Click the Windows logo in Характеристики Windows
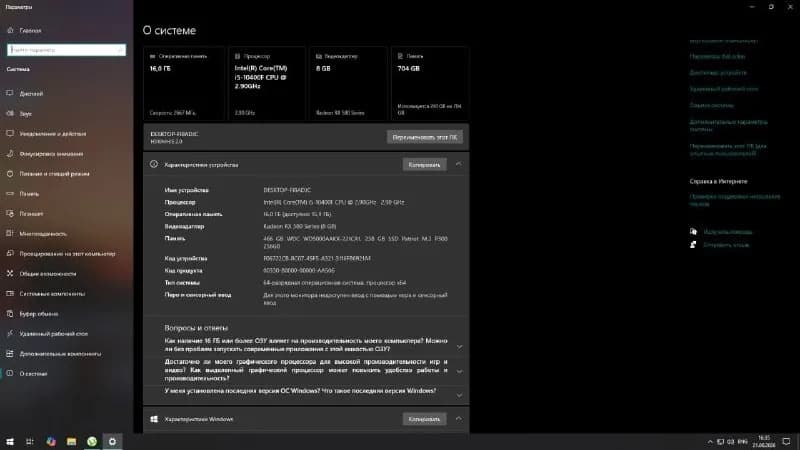This screenshot has height=450, width=800. [x=154, y=419]
